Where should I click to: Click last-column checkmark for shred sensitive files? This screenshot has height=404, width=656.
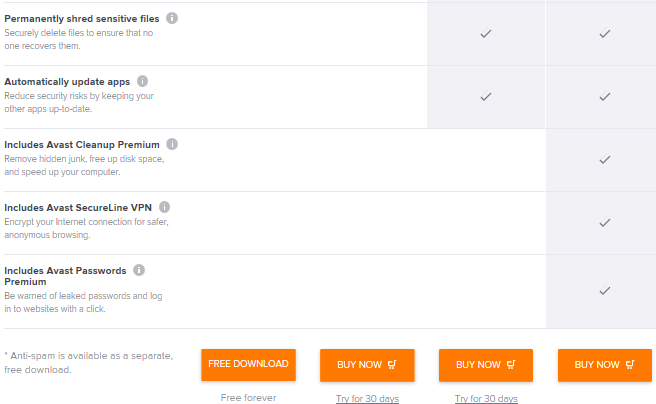pyautogui.click(x=605, y=33)
